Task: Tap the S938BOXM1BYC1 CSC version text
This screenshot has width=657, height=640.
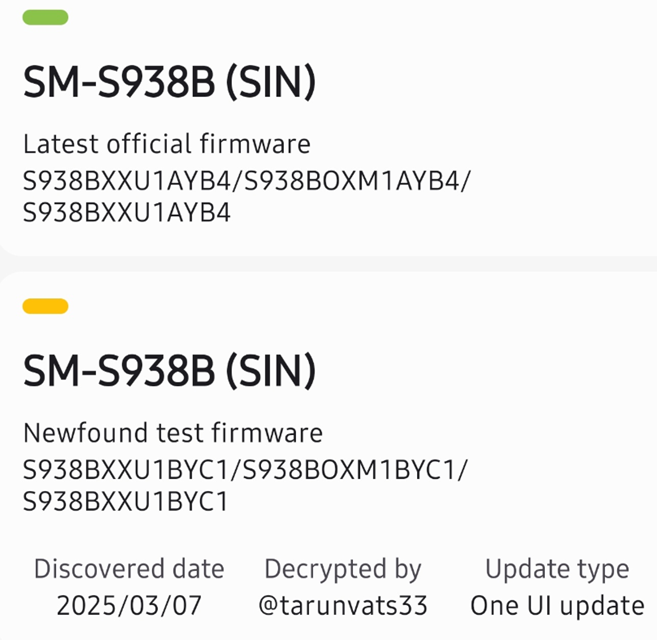Action: point(357,469)
